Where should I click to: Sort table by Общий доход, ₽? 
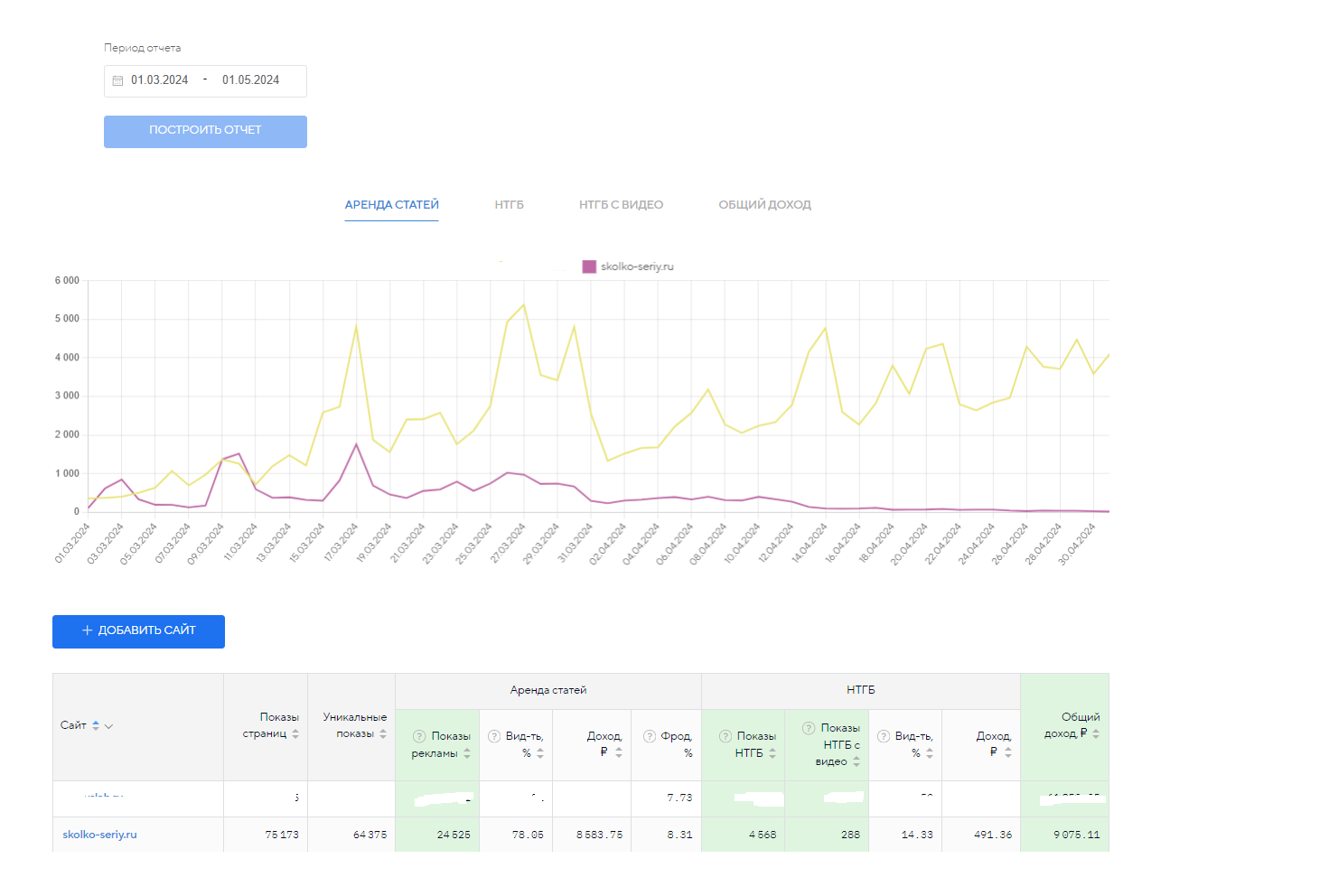1096,733
